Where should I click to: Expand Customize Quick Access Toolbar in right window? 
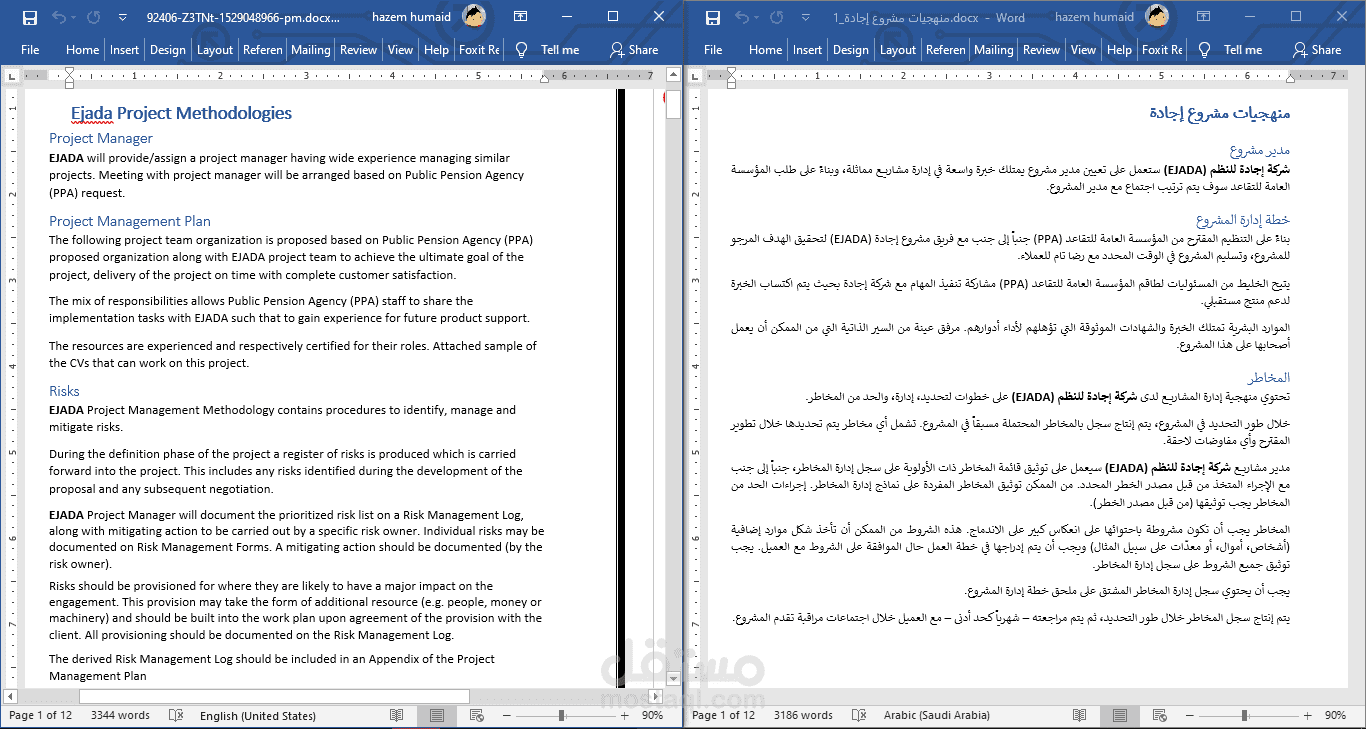(x=805, y=18)
